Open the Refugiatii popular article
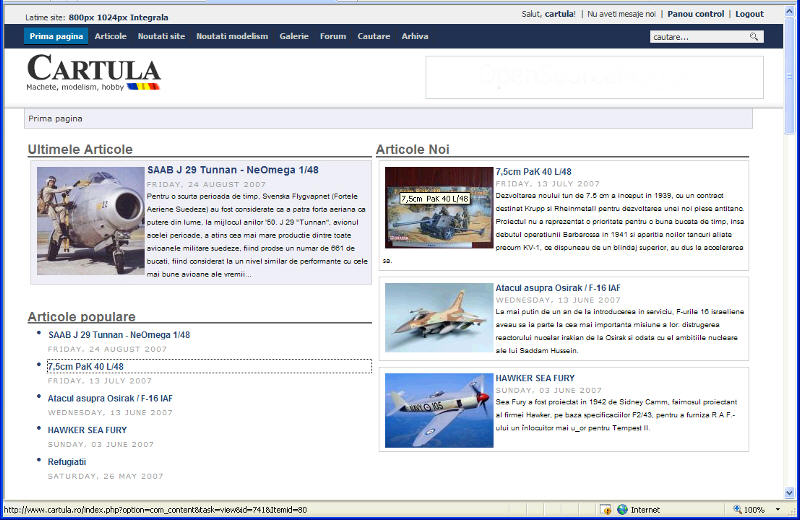The width and height of the screenshot is (800, 520). click(x=67, y=462)
